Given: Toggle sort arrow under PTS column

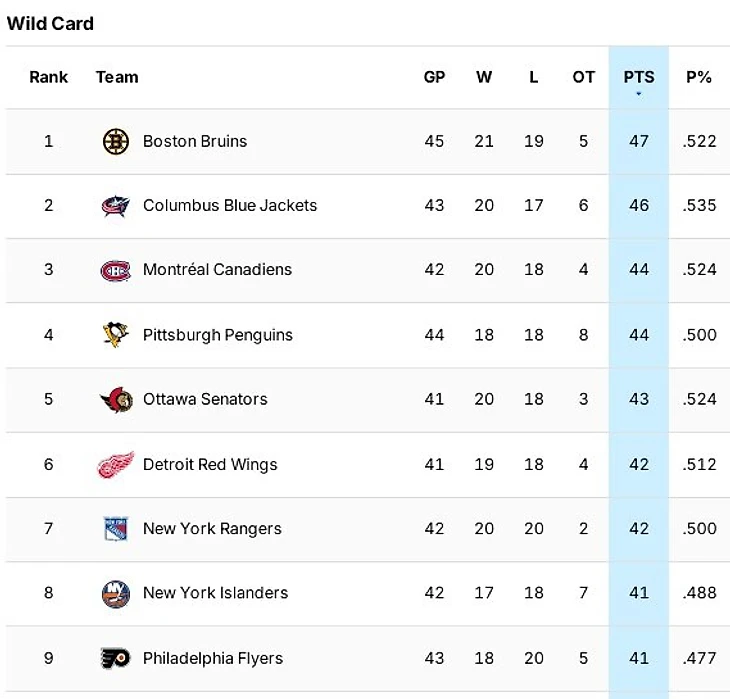Looking at the screenshot, I should pos(639,94).
